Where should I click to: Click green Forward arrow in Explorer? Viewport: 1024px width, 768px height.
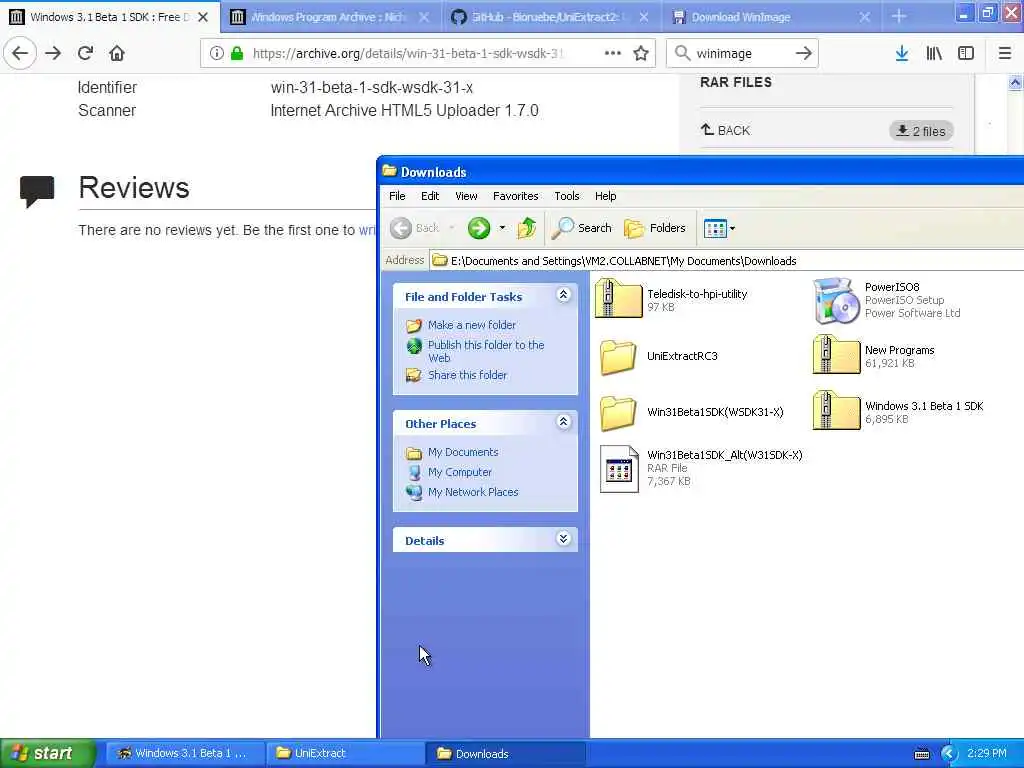pos(479,228)
